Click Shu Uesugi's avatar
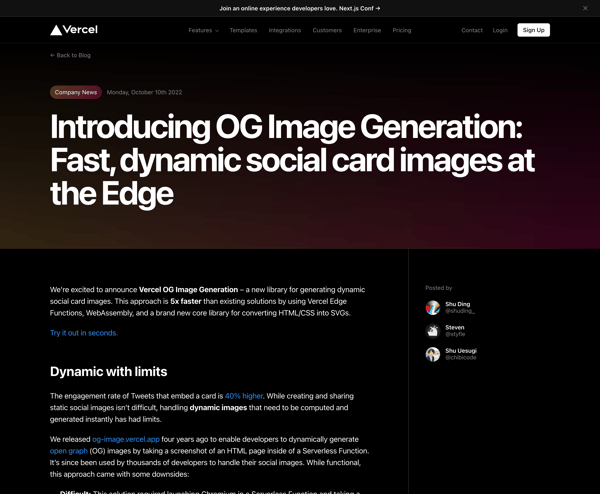600x494 pixels. click(x=433, y=354)
